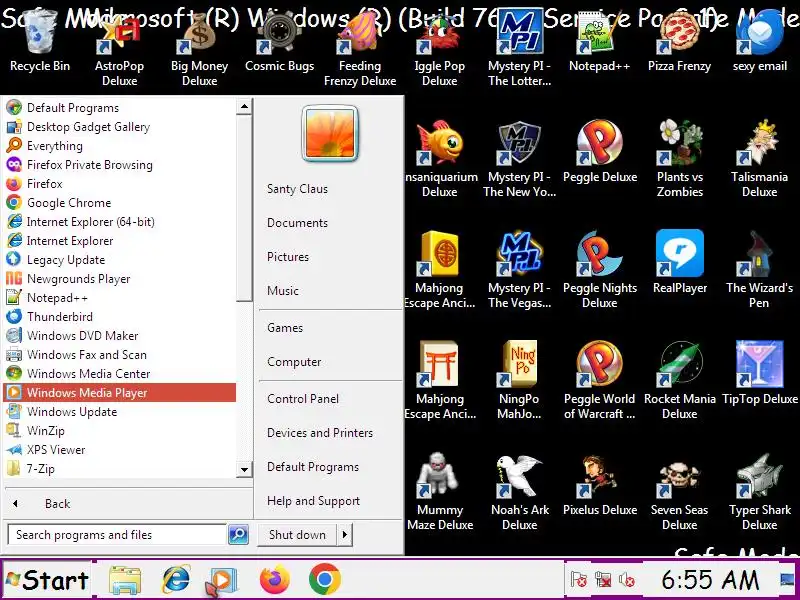Viewport: 800px width, 600px height.
Task: Open Windows Explorer on the taskbar
Action: click(x=126, y=580)
